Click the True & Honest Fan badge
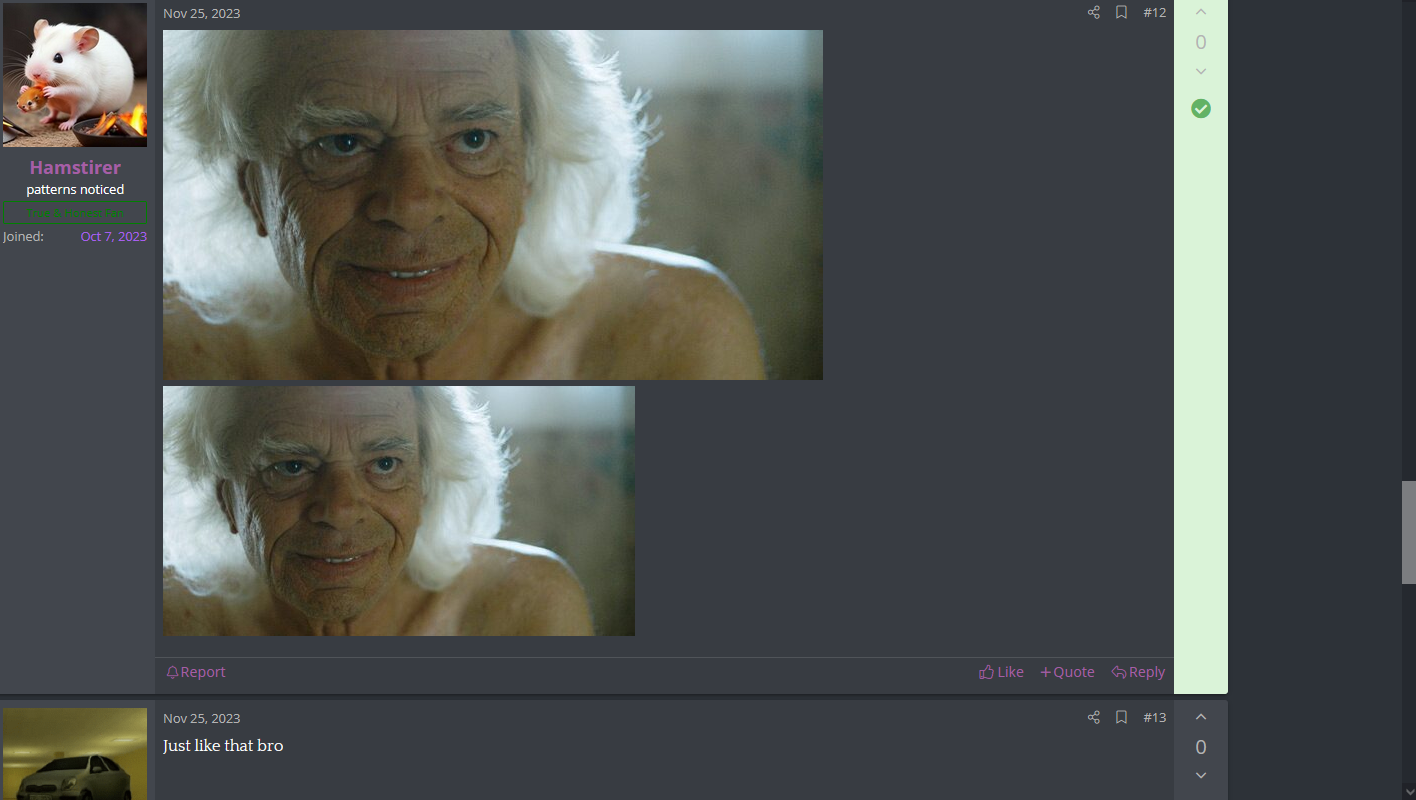 75,213
